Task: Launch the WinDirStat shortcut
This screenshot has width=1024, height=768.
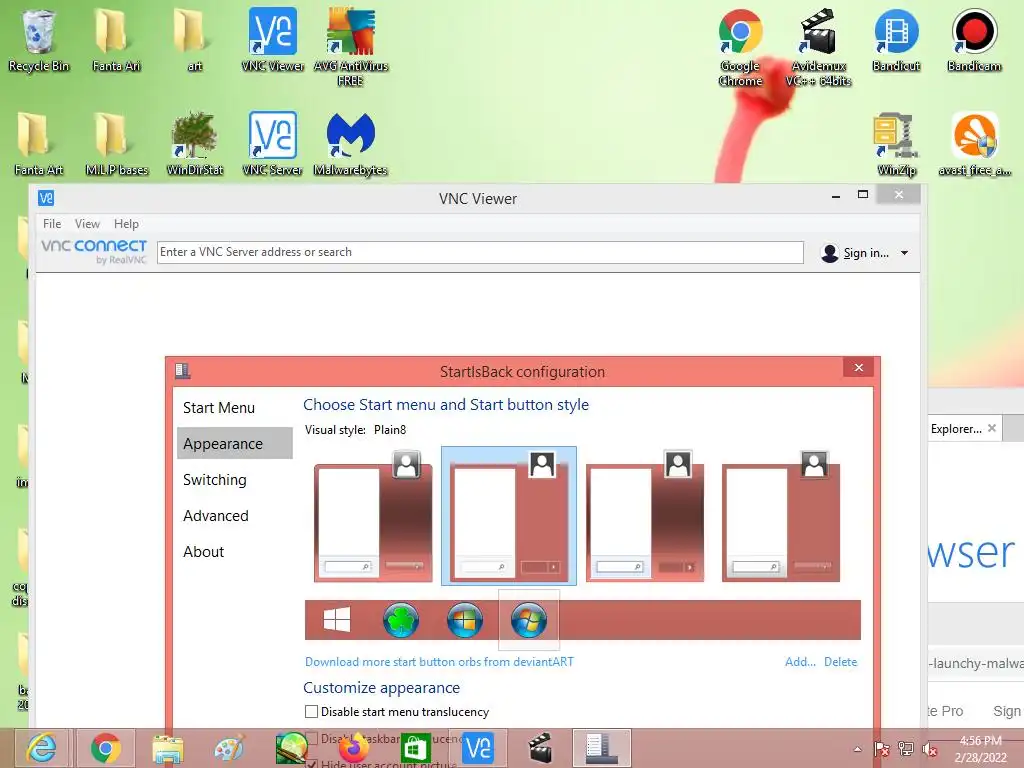Action: click(x=195, y=144)
